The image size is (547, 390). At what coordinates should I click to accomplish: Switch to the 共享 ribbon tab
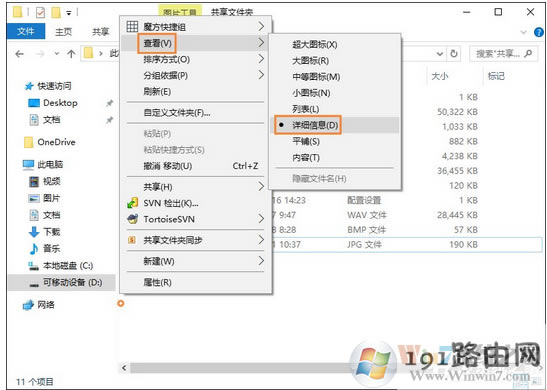click(100, 32)
